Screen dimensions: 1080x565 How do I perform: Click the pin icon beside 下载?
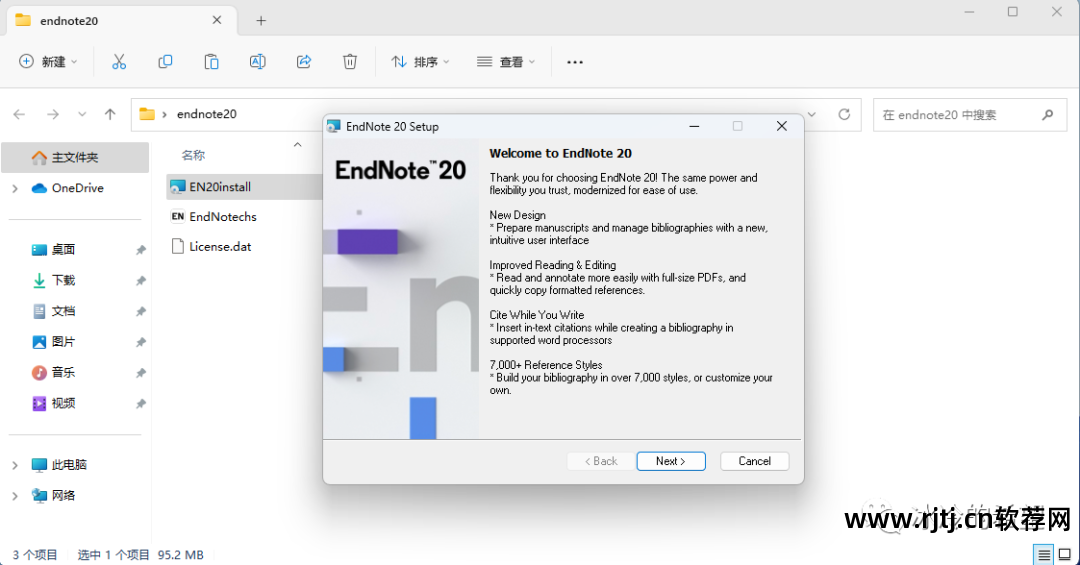[x=141, y=281]
